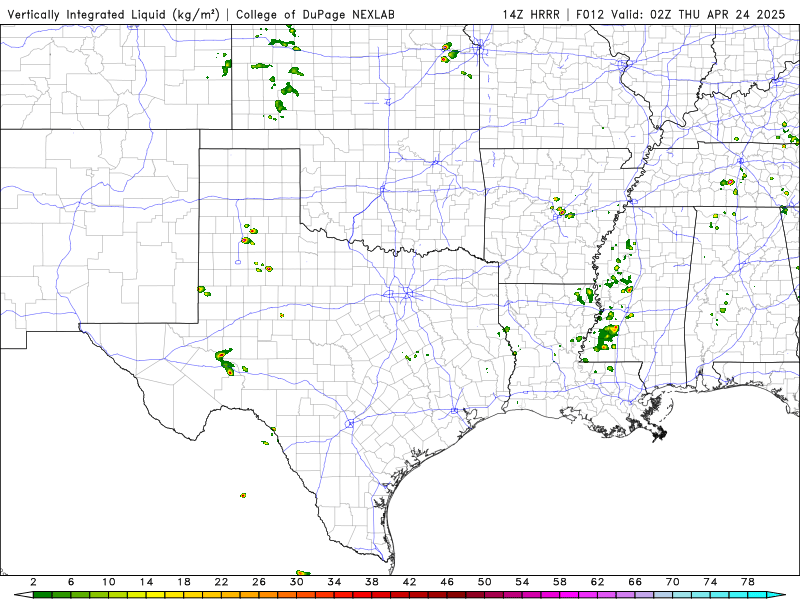Click the color scale label '22'
Screen dimensions: 800x600
(221, 582)
